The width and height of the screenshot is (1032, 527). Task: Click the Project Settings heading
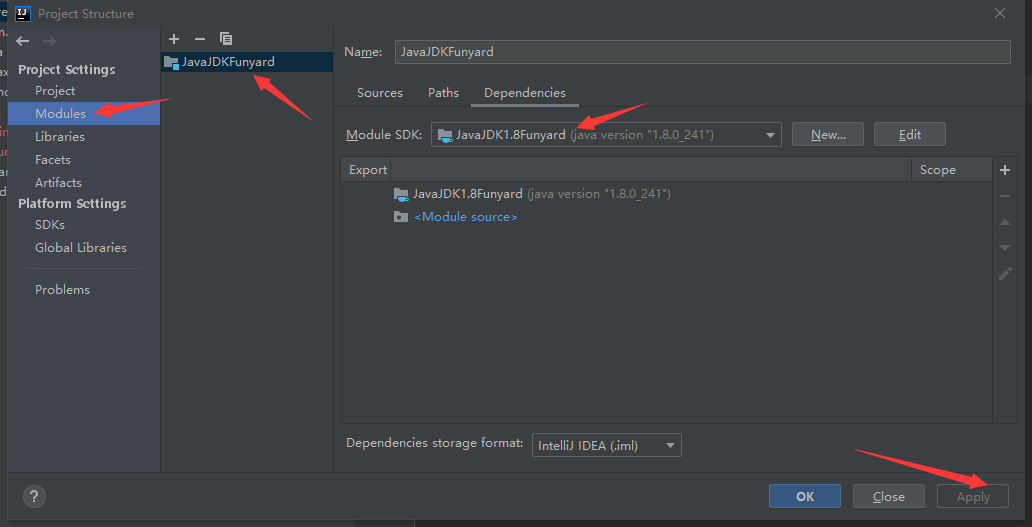(66, 70)
